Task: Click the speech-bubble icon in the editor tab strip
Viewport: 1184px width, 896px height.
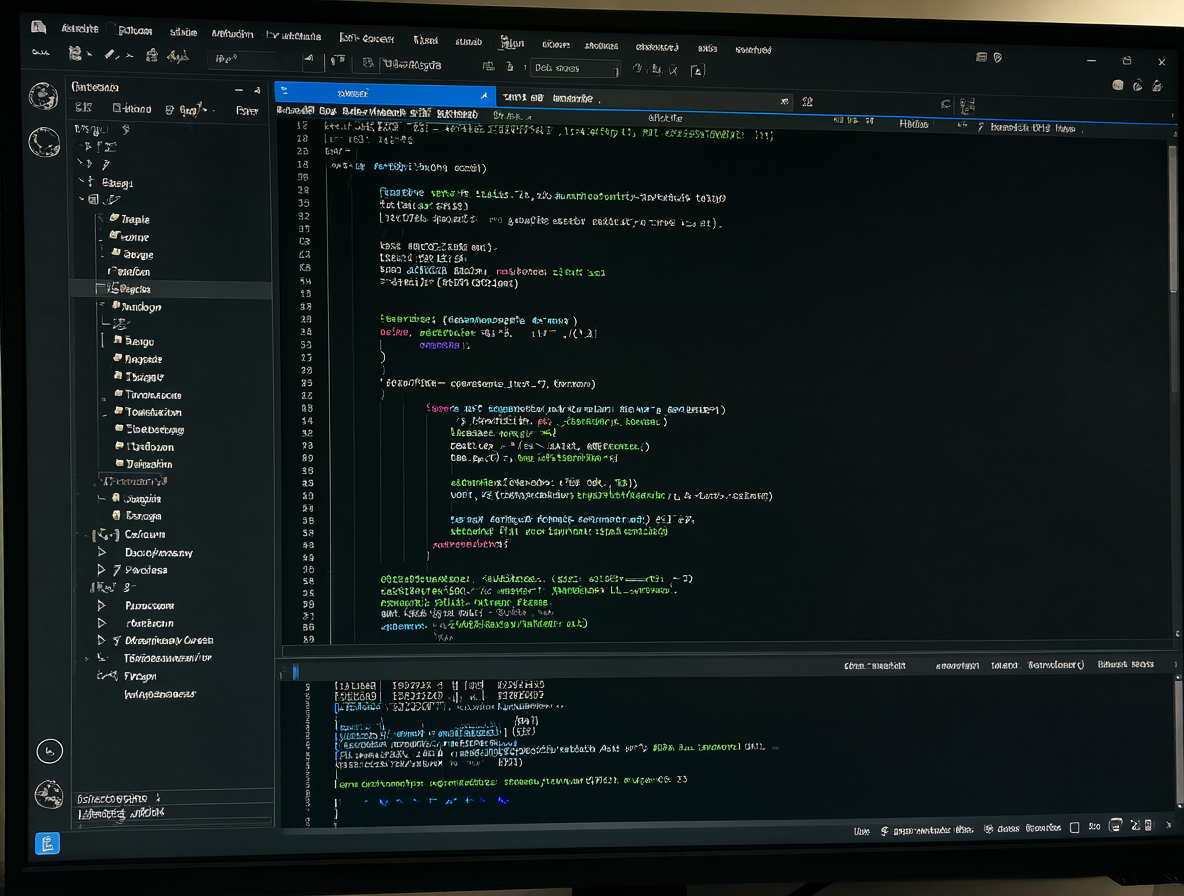Action: tap(945, 104)
